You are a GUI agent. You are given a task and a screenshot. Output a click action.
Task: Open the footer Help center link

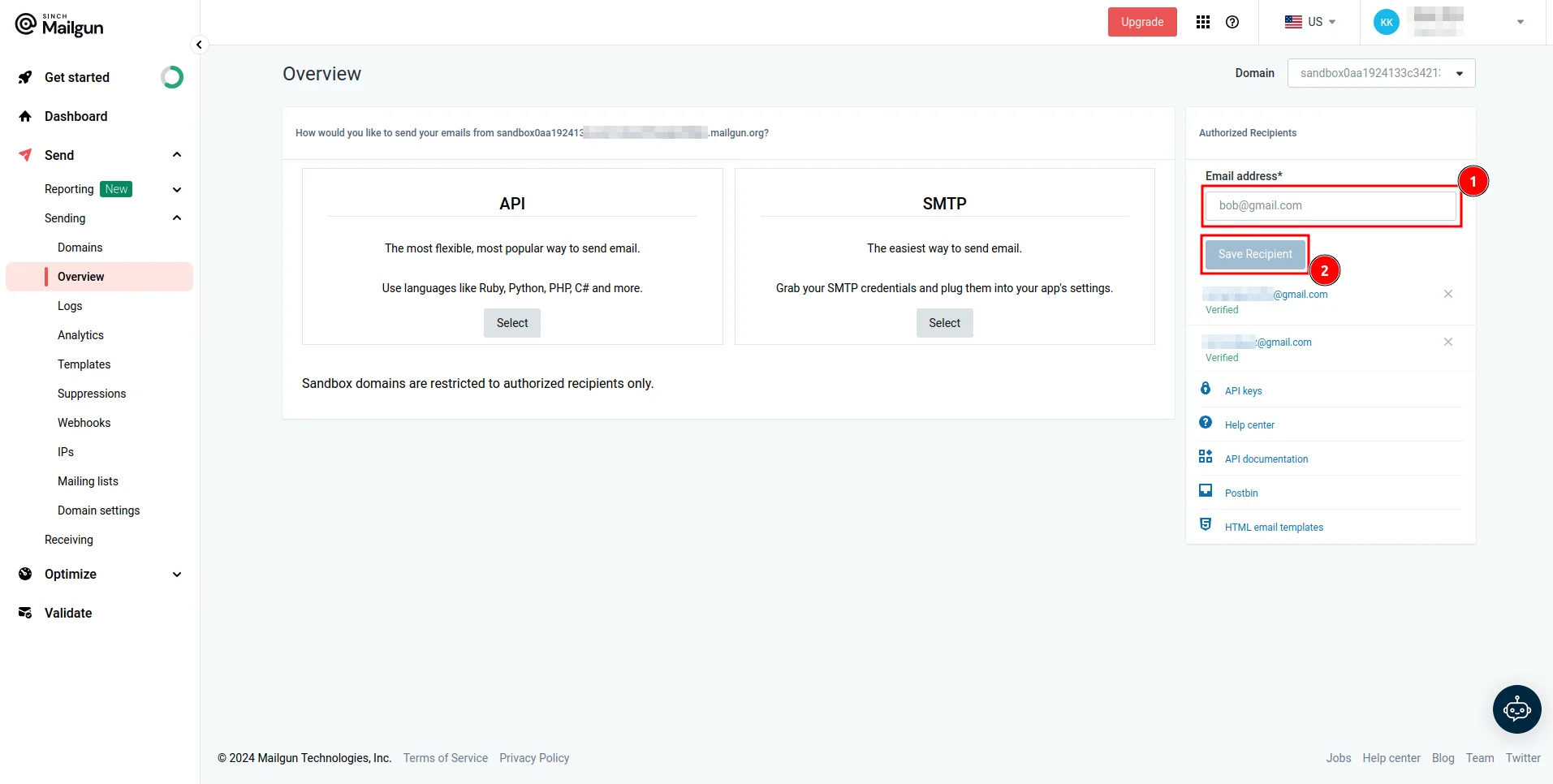[1391, 758]
